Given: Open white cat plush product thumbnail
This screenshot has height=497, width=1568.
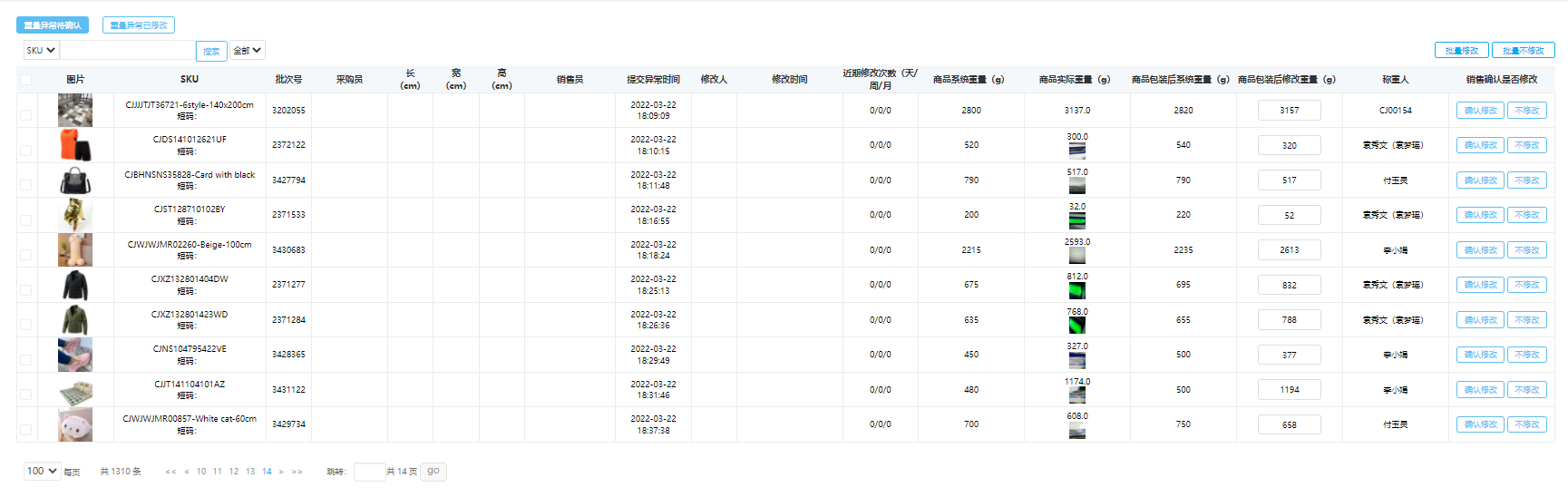Looking at the screenshot, I should (75, 424).
